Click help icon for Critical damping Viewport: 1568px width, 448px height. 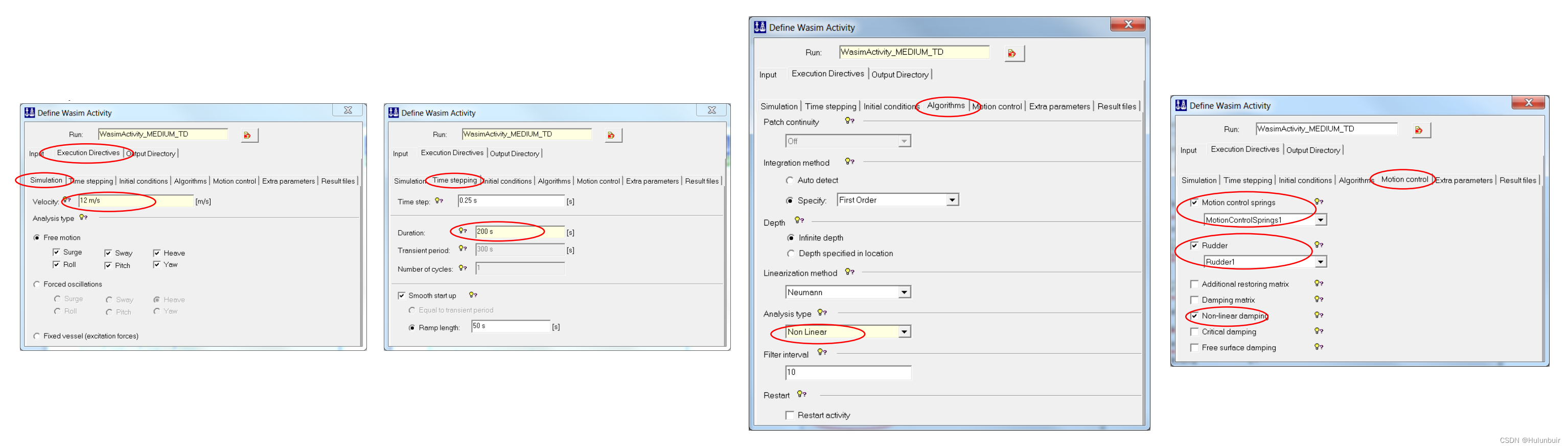point(1319,331)
